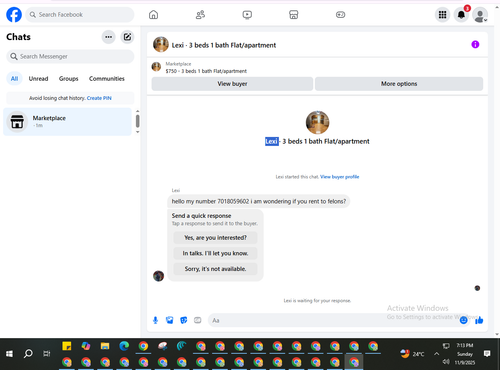500x370 pixels.
Task: Open the Facebook logo home link
Action: click(14, 15)
